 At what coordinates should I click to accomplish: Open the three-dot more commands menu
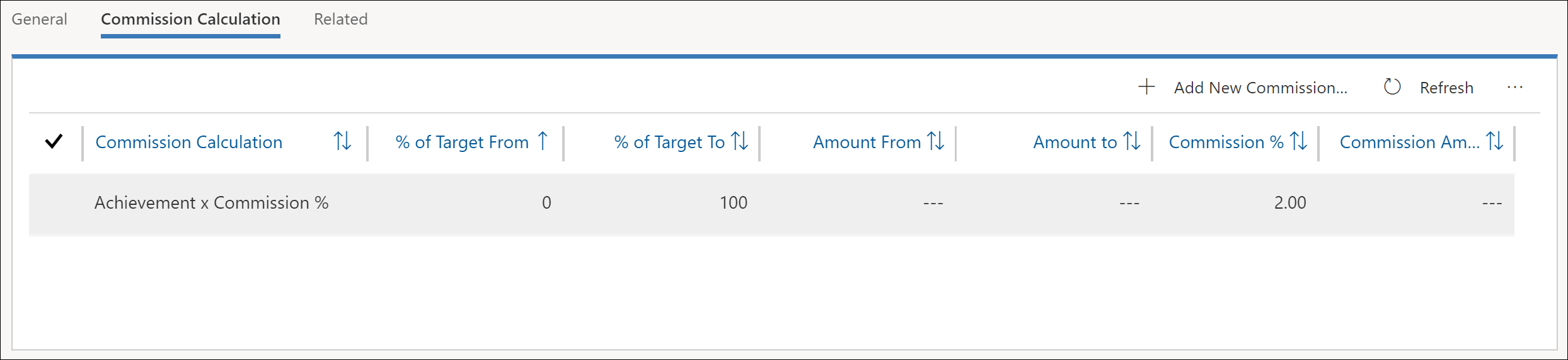tap(1515, 87)
